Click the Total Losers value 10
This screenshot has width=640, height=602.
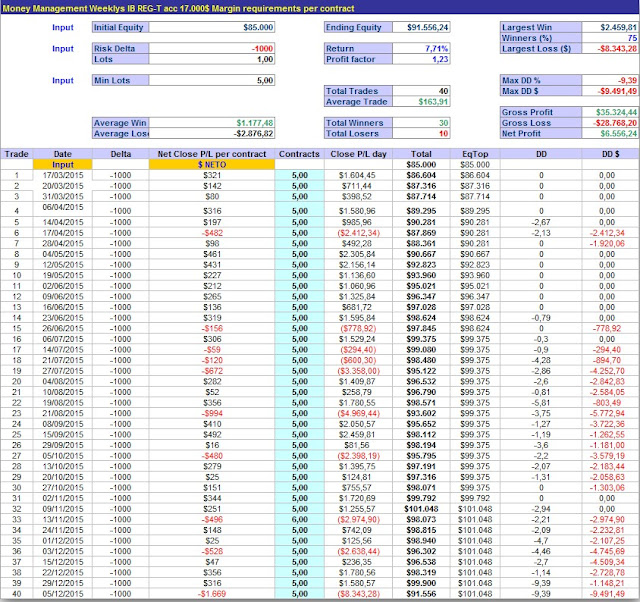click(x=421, y=133)
